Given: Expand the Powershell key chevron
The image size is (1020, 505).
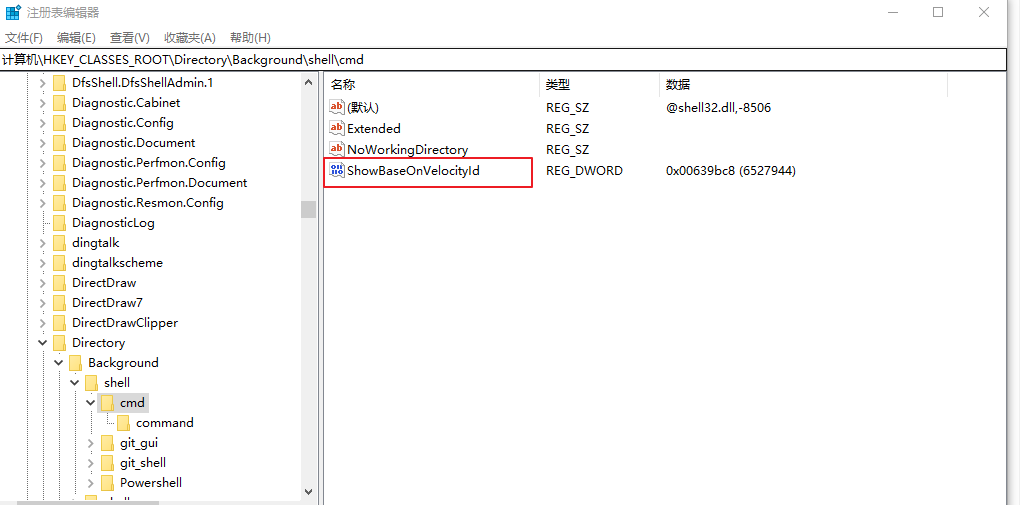Looking at the screenshot, I should (91, 483).
